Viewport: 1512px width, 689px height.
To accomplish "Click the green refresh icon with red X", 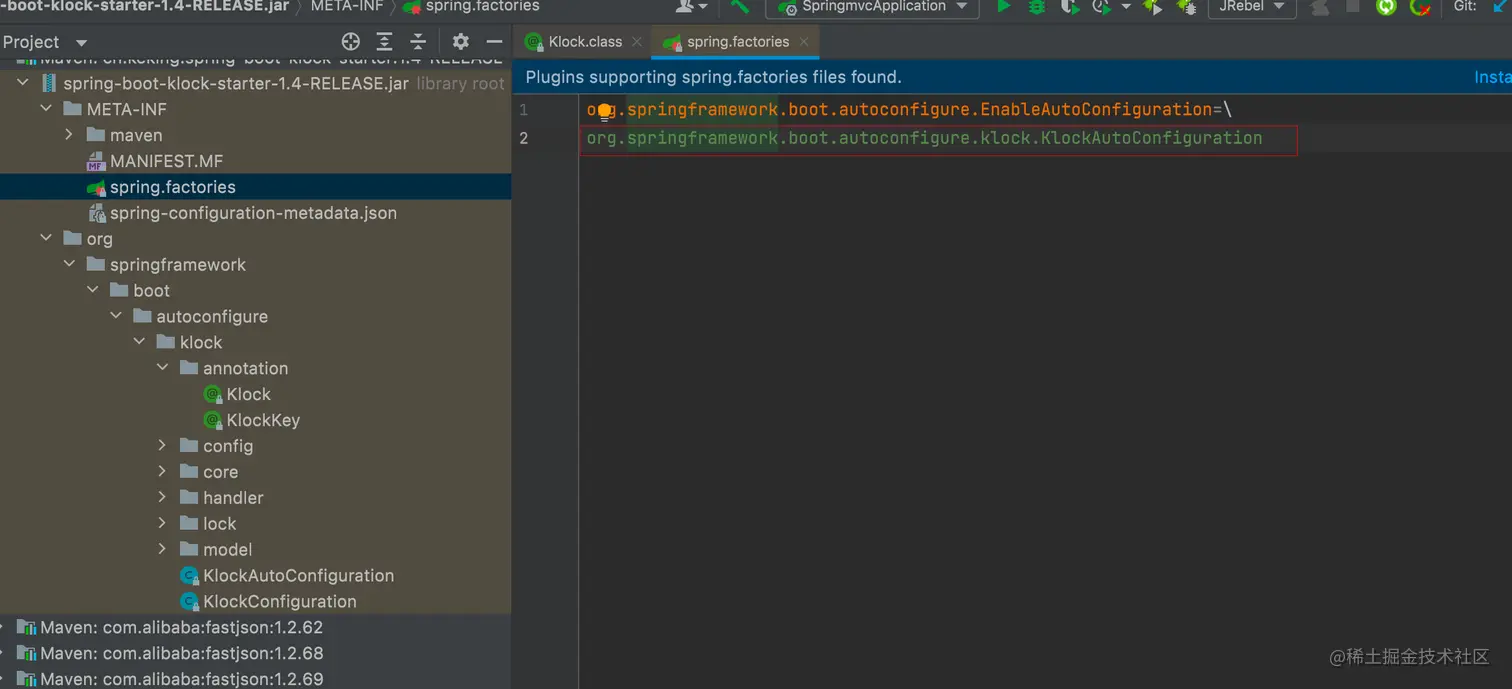I will click(x=1420, y=7).
